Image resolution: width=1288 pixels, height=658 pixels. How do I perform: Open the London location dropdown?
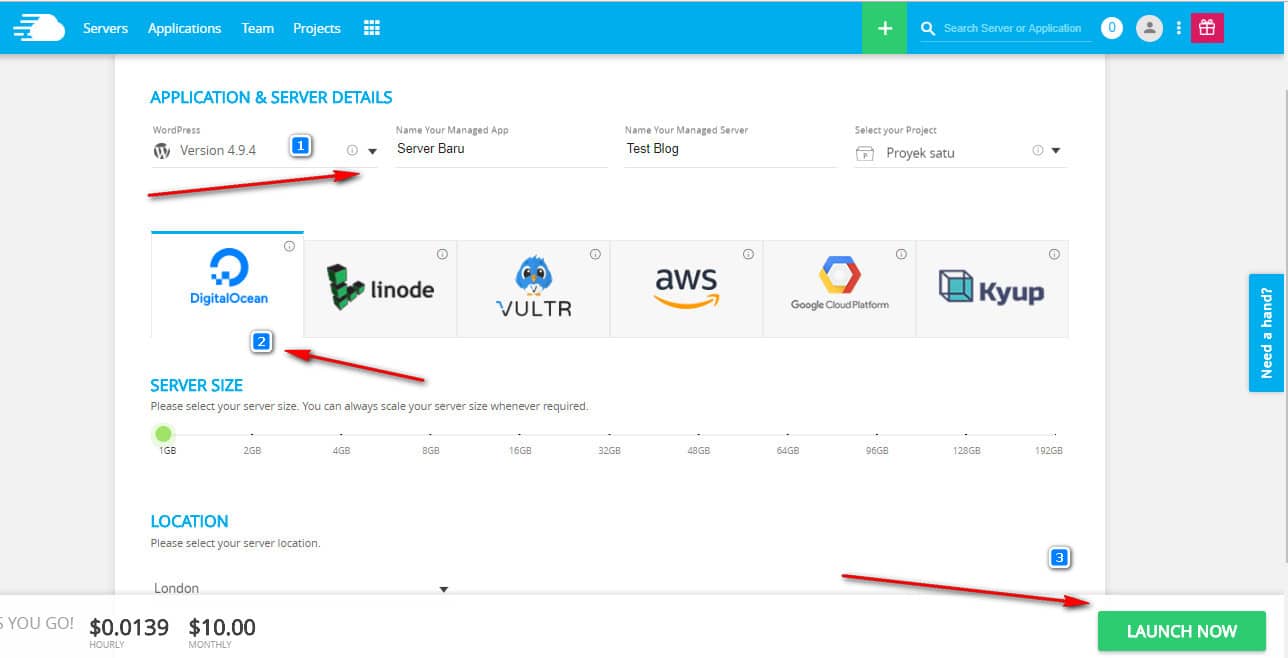point(300,588)
